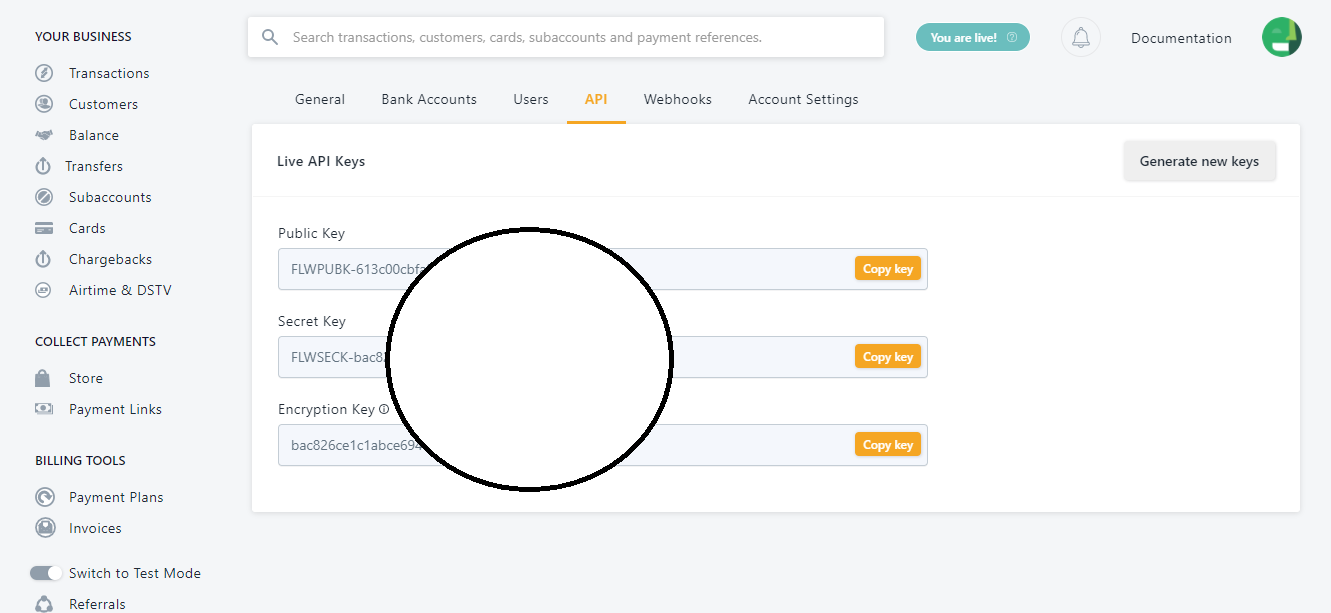
Task: Click the Referrals icon in sidebar
Action: click(x=44, y=604)
